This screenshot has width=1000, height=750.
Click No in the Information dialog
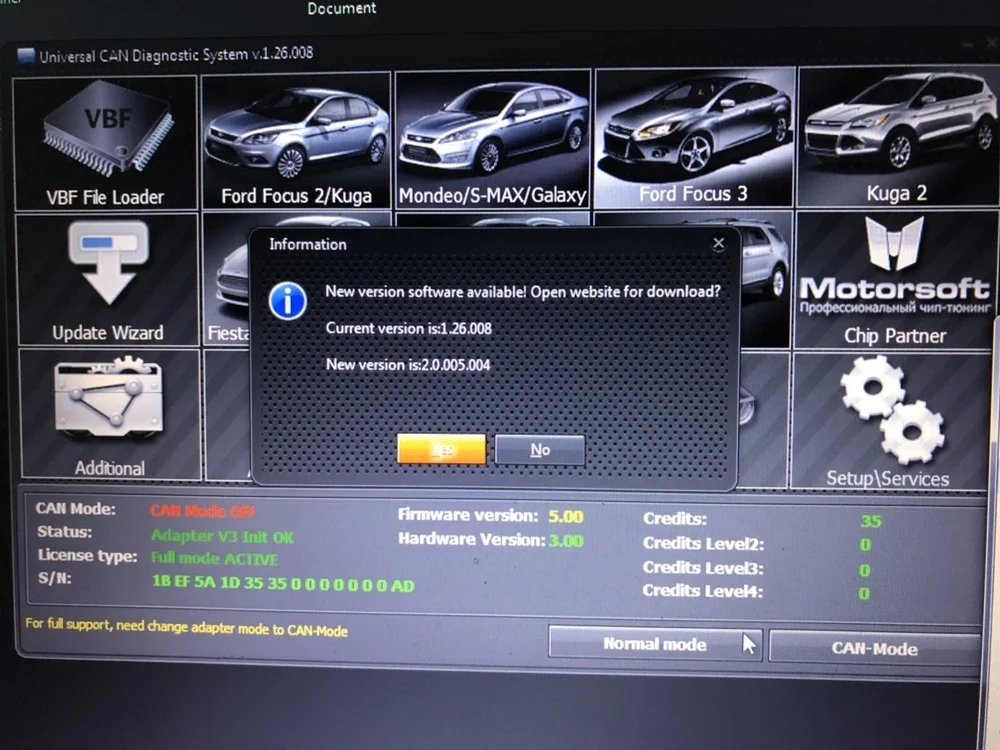[x=540, y=450]
